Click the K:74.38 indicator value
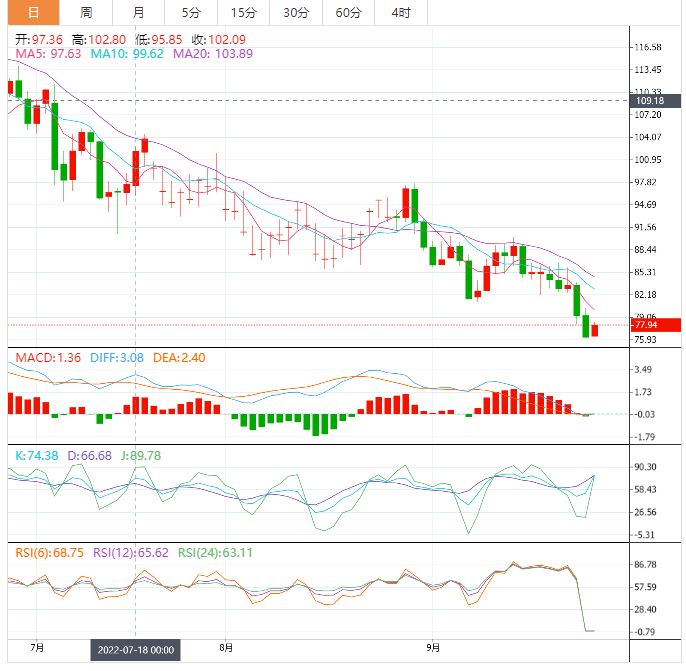The image size is (686, 671). click(x=37, y=456)
